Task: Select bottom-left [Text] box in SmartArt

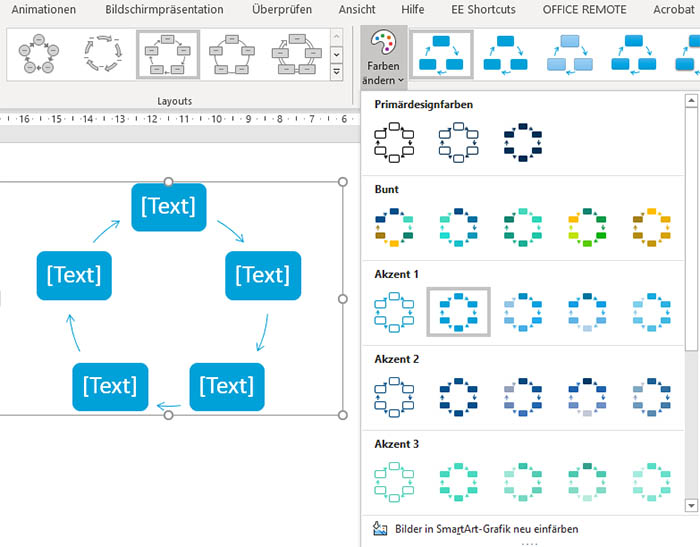Action: [110, 386]
